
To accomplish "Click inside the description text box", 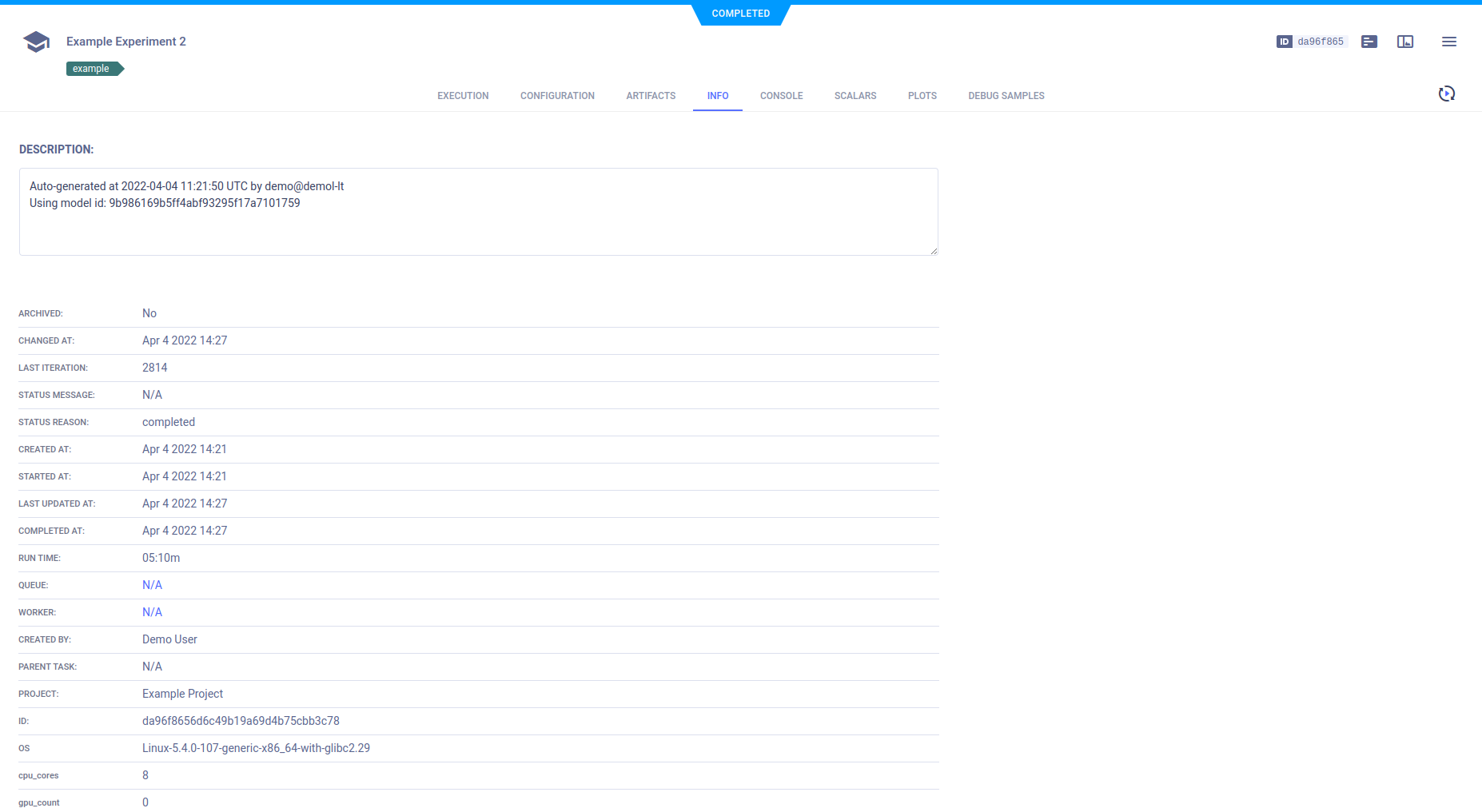I will tap(478, 212).
